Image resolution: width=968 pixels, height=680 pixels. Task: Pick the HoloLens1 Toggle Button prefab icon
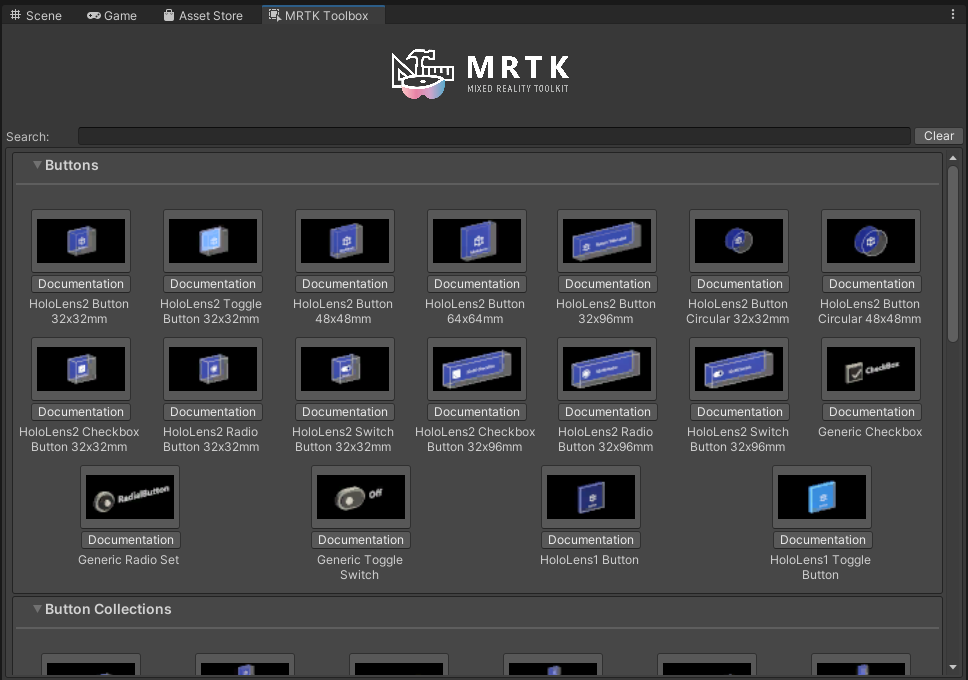(x=822, y=497)
